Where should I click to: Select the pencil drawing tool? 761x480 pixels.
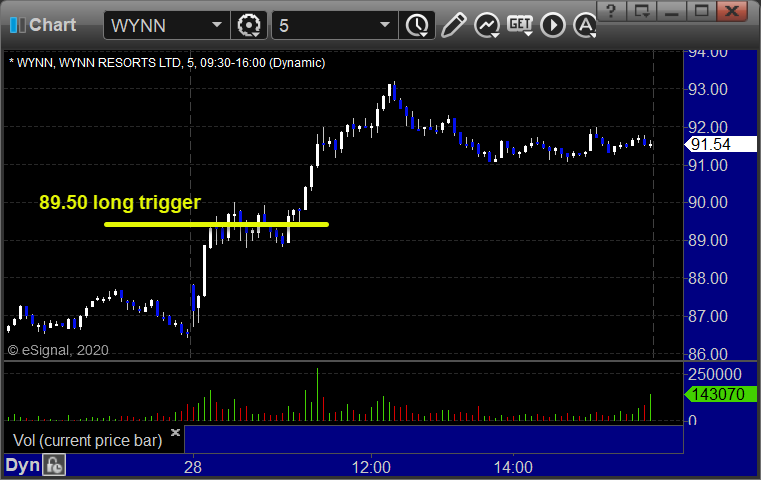(453, 25)
